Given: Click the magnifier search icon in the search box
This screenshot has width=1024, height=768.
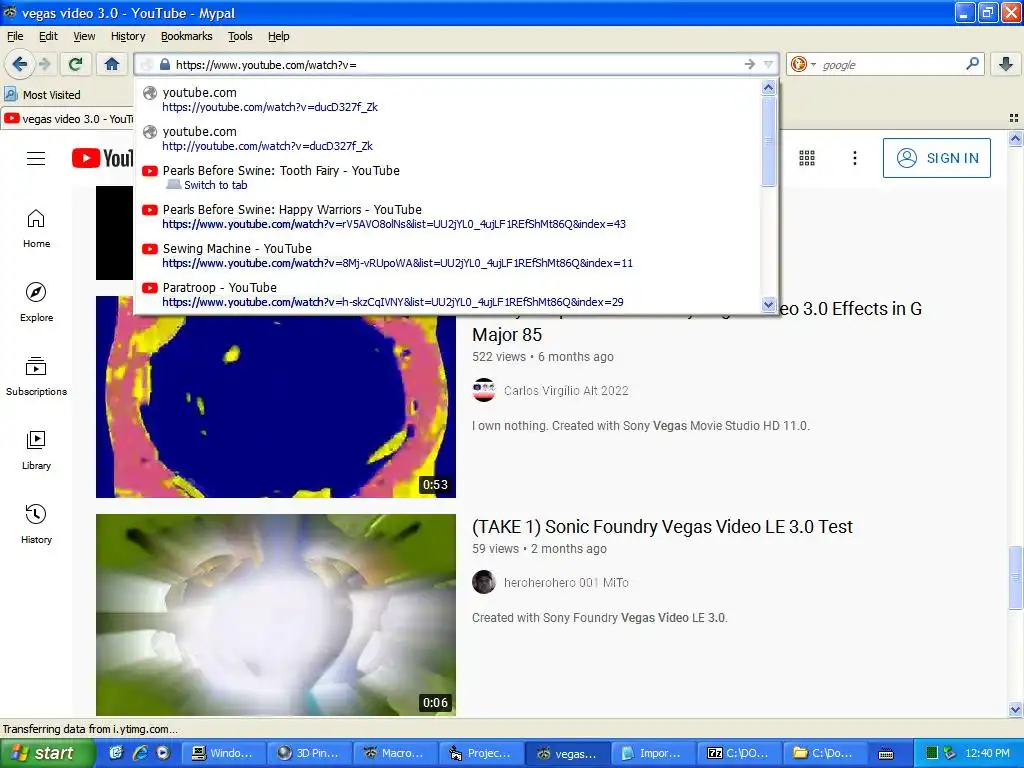Looking at the screenshot, I should click(972, 64).
